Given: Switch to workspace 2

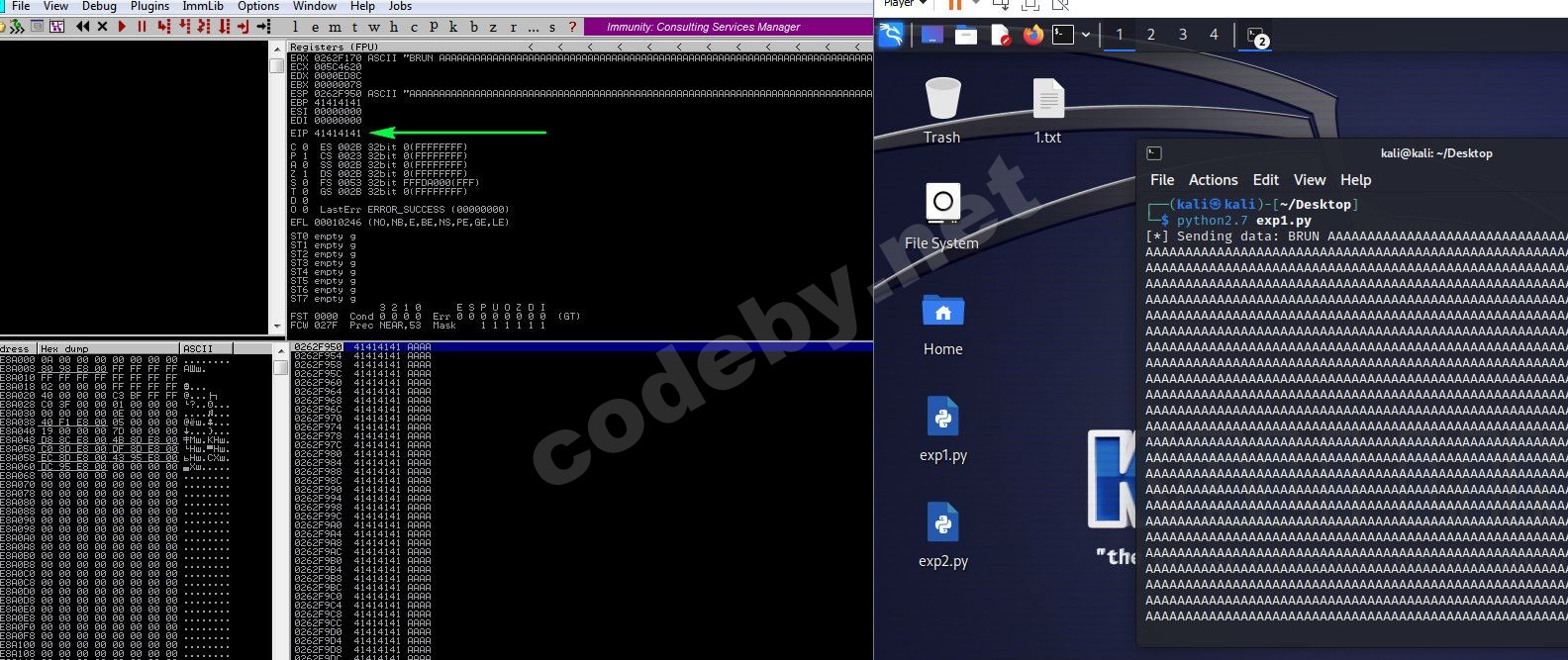Looking at the screenshot, I should point(1150,35).
